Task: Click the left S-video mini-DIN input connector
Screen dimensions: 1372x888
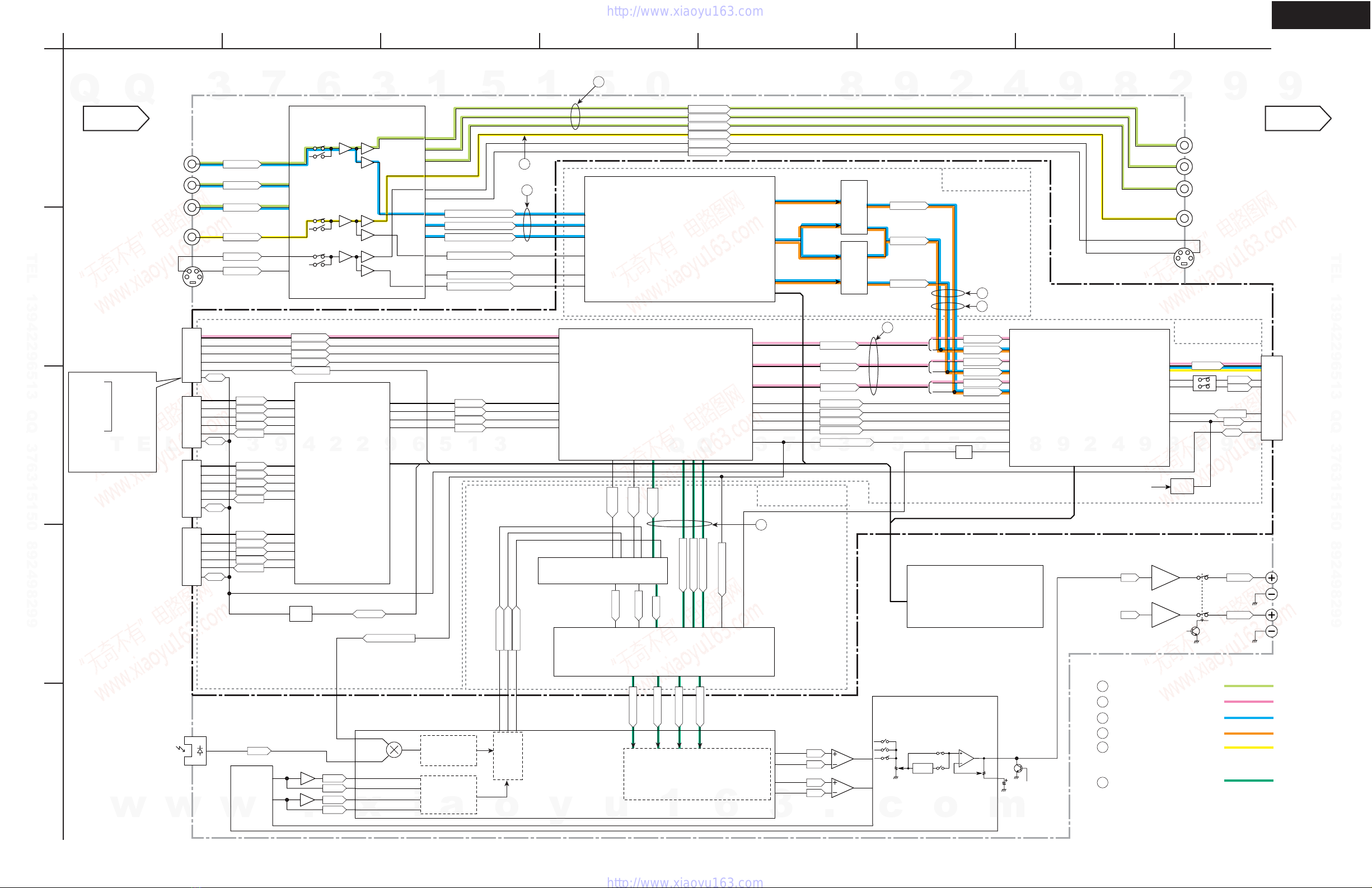Action: tap(193, 276)
